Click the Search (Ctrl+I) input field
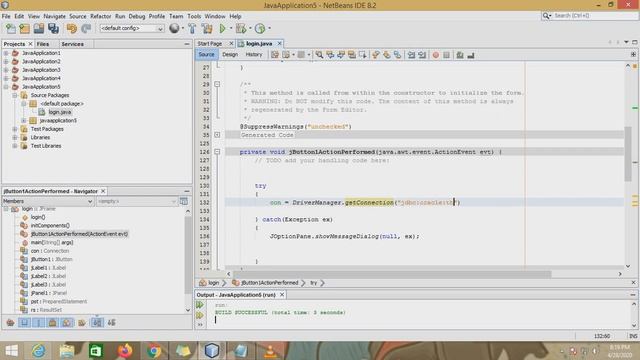640x360 pixels. (x=596, y=16)
